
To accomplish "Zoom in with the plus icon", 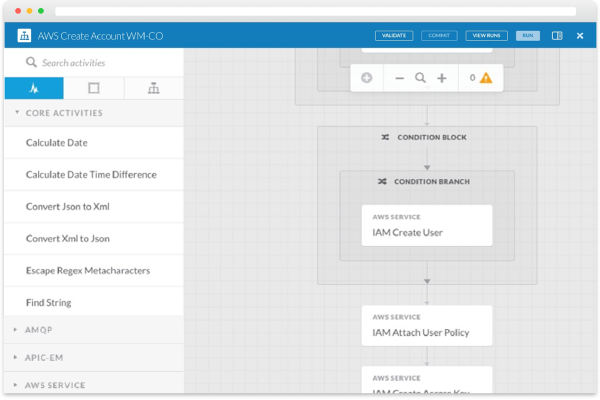I will tap(442, 78).
